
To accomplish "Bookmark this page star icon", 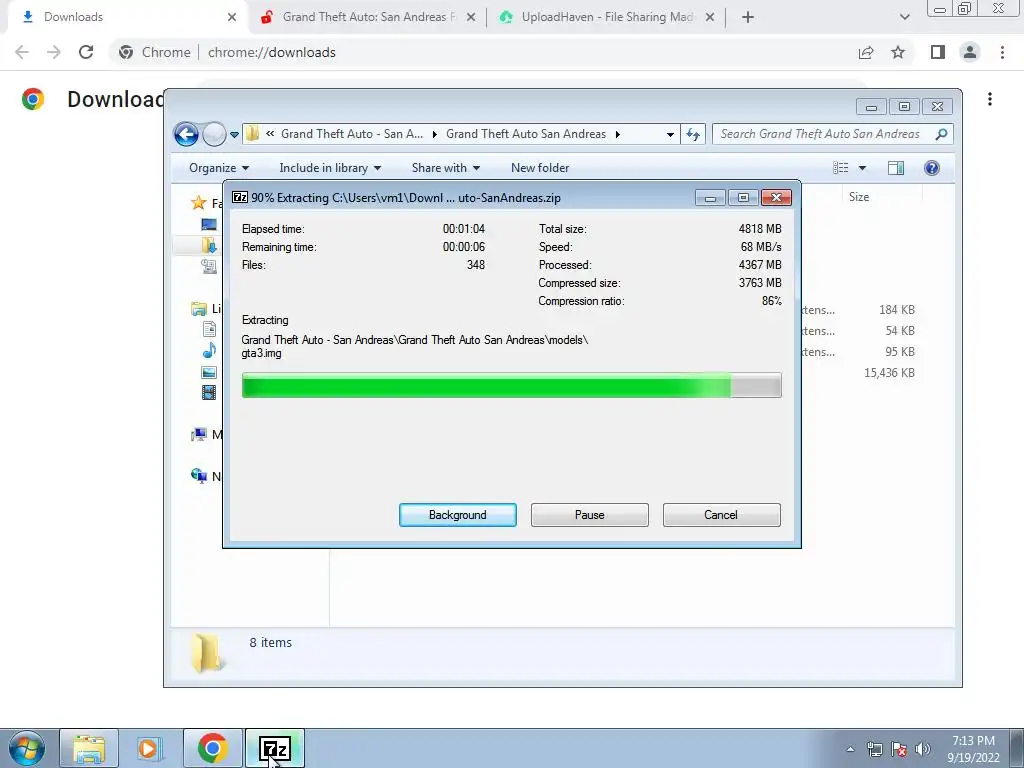I will (898, 52).
